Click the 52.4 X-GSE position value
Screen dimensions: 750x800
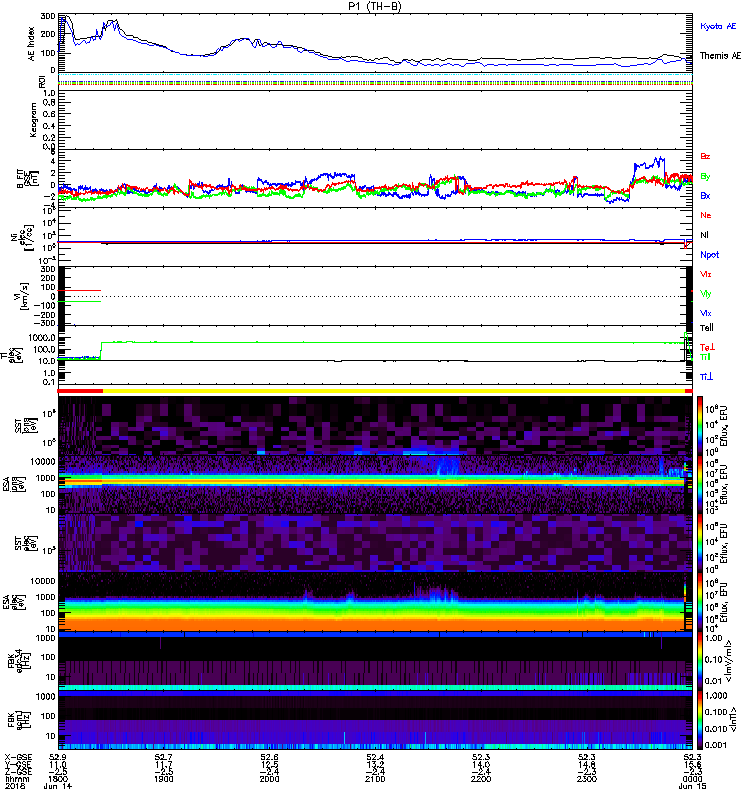(x=375, y=757)
